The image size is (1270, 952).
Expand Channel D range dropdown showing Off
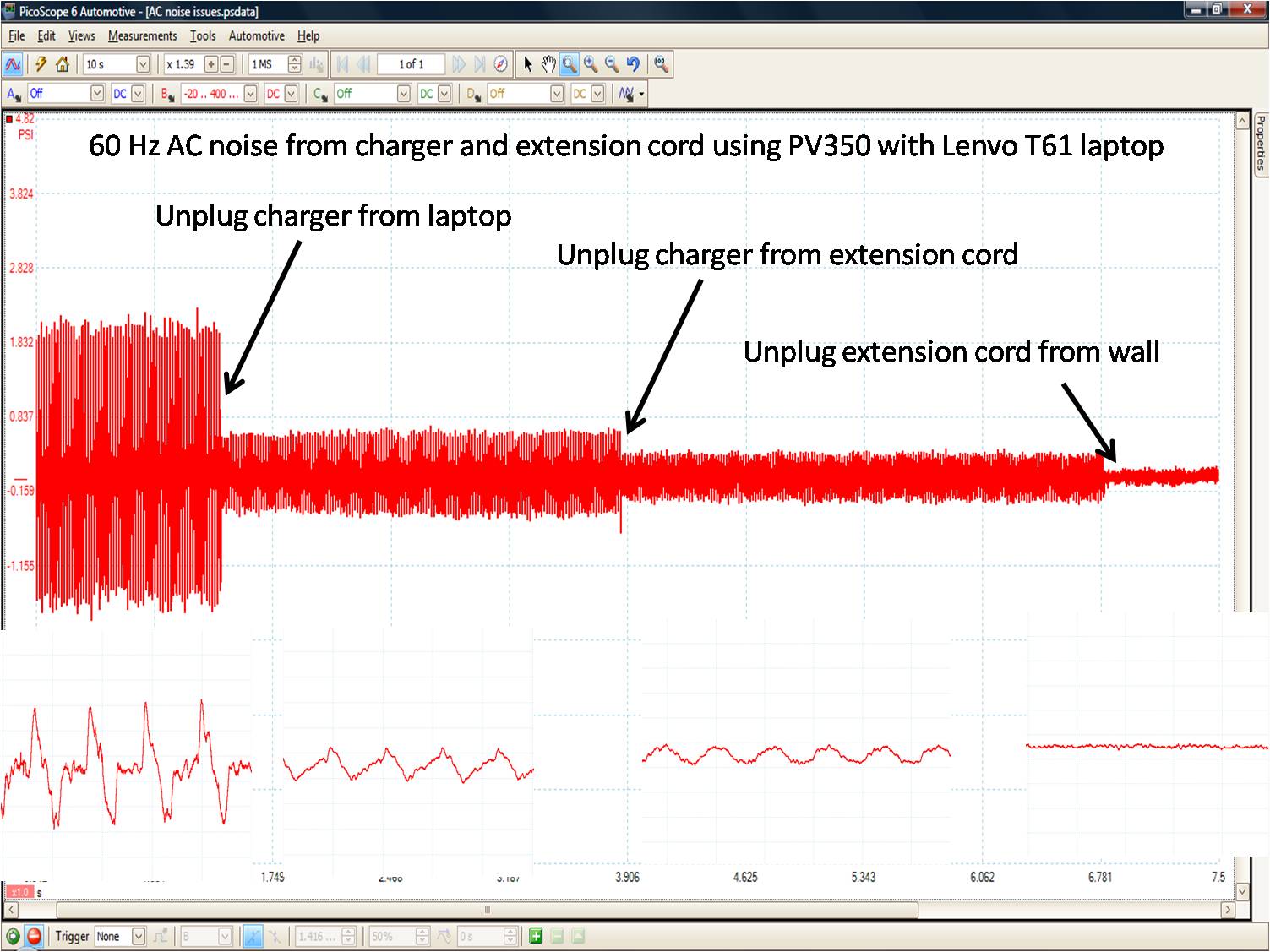pos(557,94)
